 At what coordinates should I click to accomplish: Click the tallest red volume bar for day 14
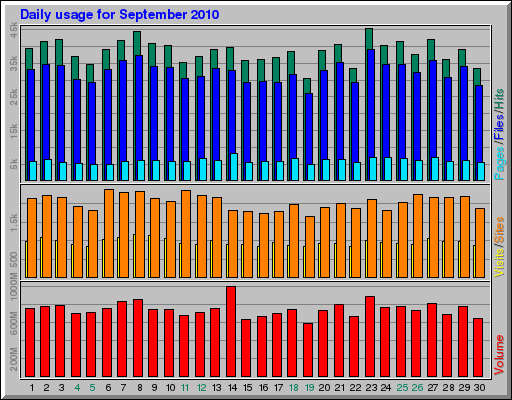(x=231, y=332)
